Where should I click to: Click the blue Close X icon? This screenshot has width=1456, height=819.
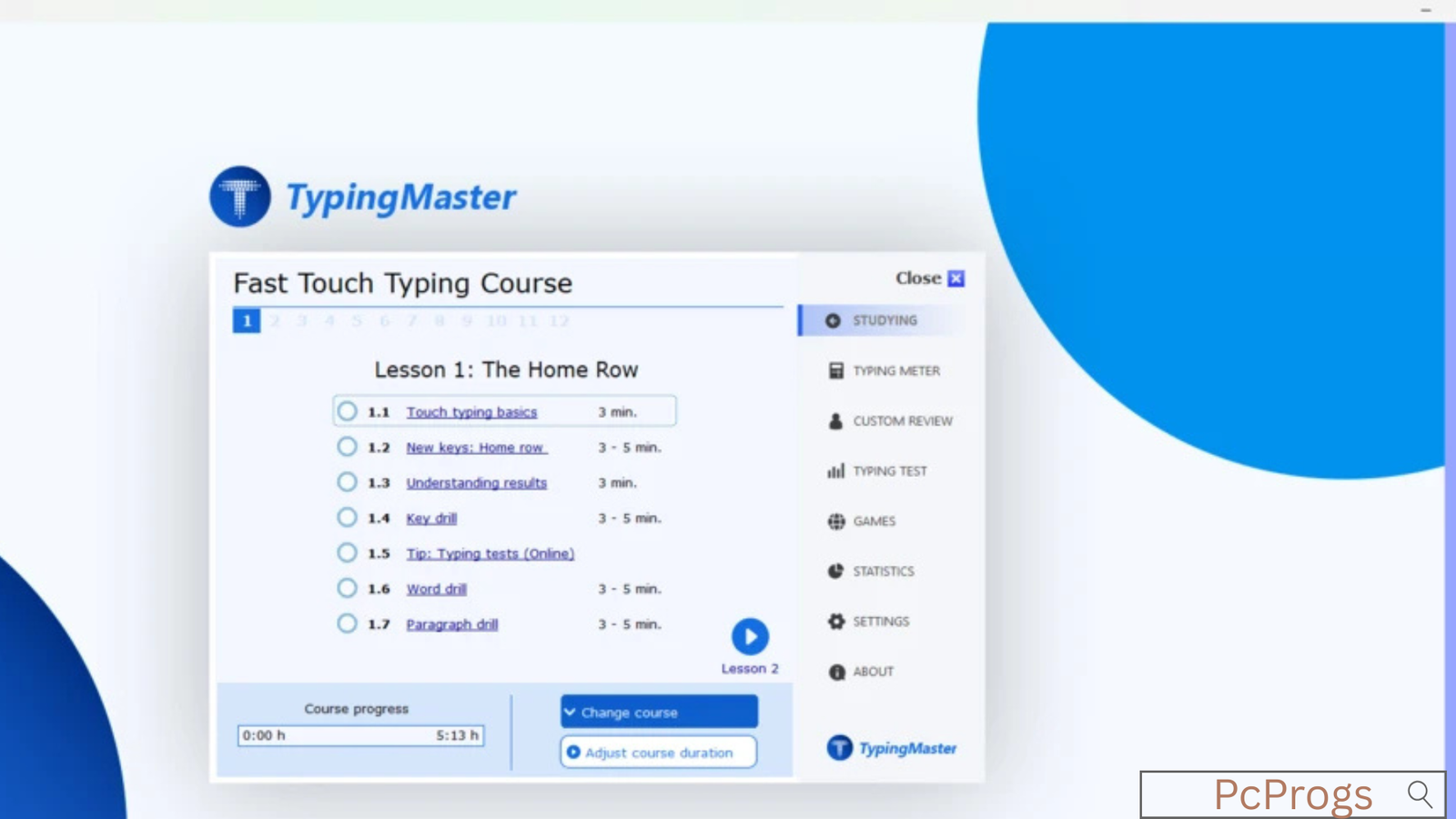coord(955,278)
